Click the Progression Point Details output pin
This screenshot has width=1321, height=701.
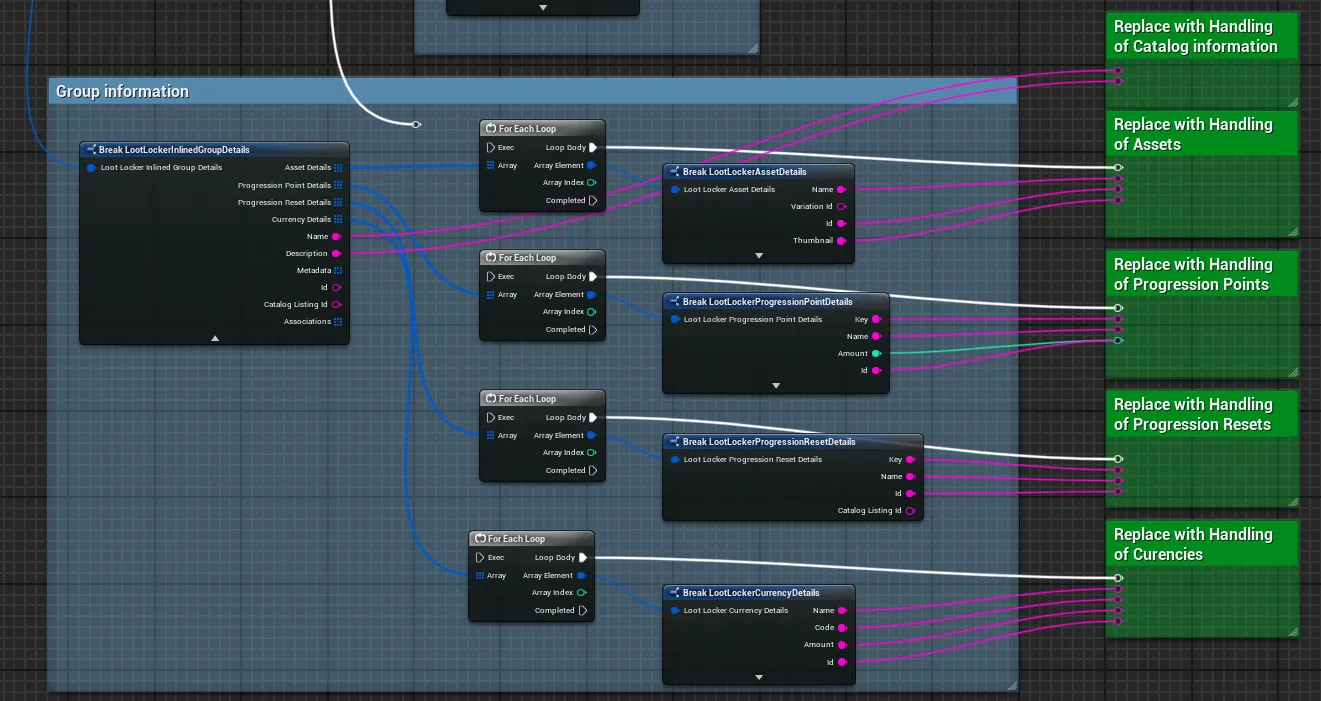click(x=338, y=185)
